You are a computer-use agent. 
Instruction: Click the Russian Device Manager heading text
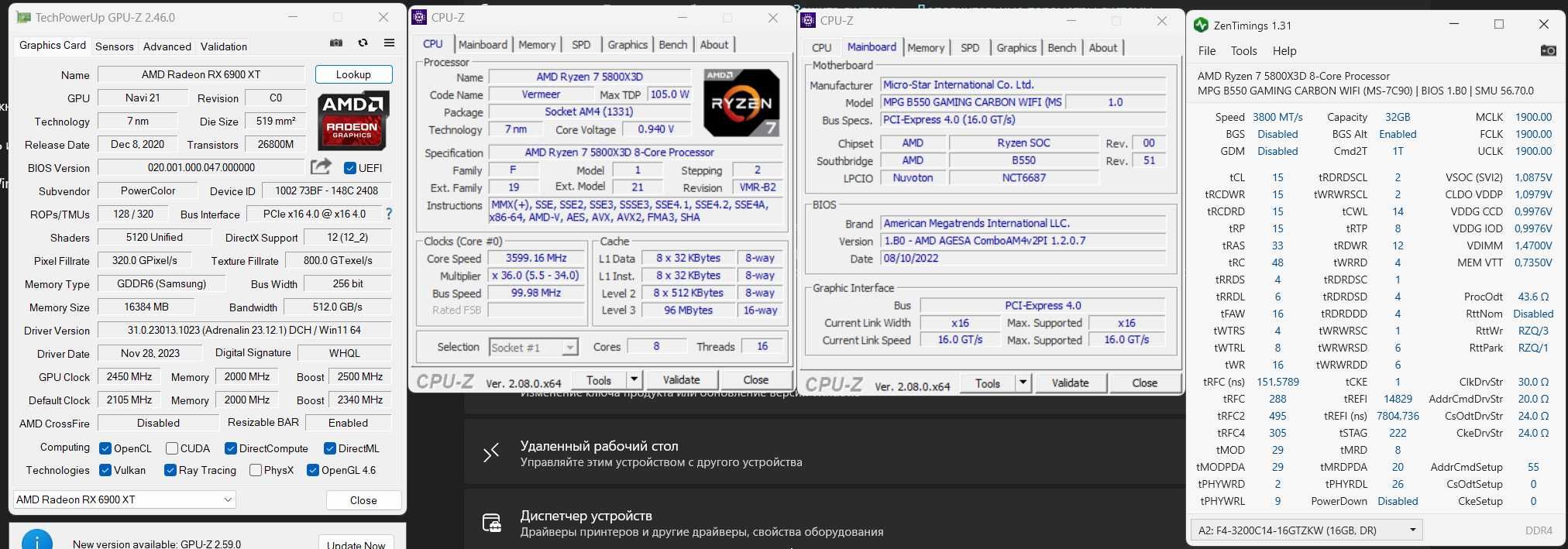coord(586,516)
